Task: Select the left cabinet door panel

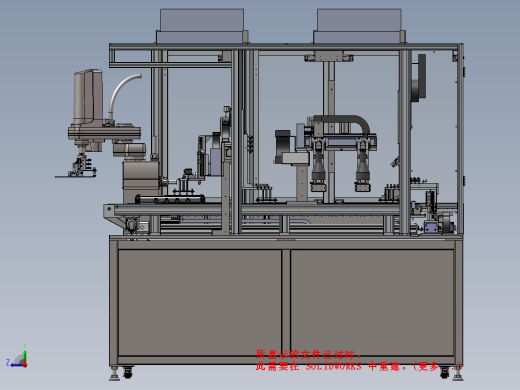Action: [200, 302]
